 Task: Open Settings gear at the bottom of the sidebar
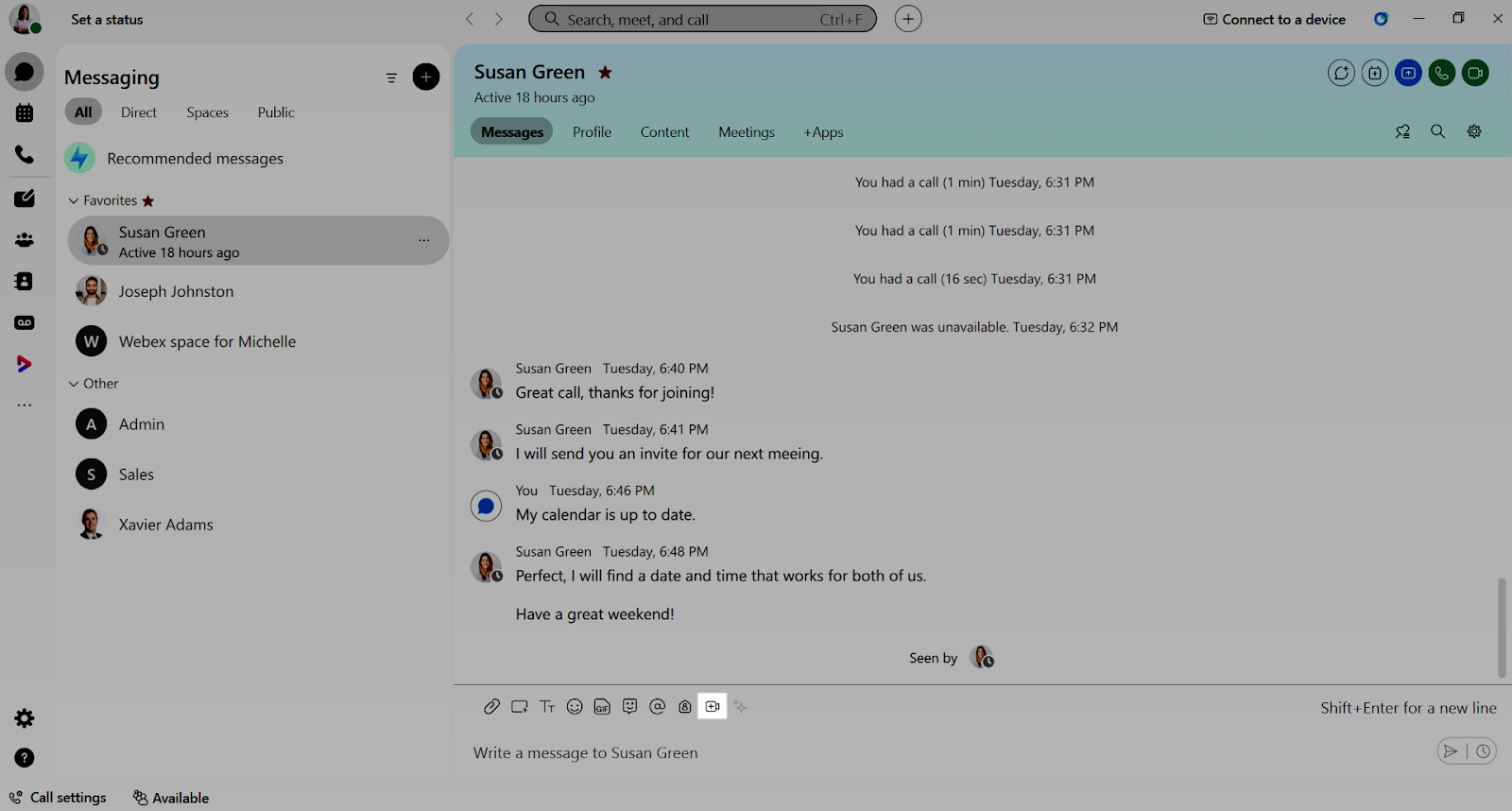point(25,718)
